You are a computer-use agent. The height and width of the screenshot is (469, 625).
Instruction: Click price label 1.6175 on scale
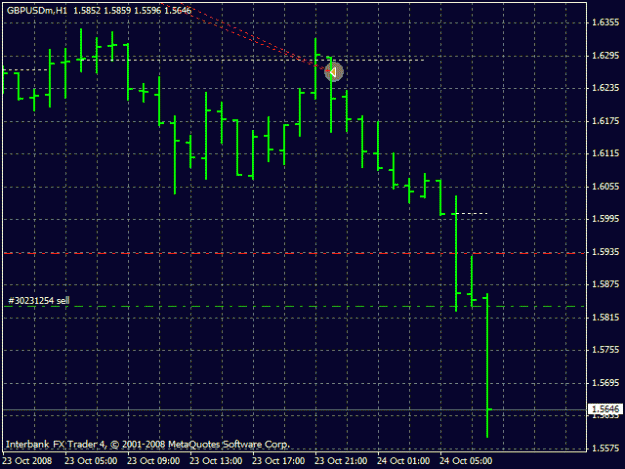605,121
